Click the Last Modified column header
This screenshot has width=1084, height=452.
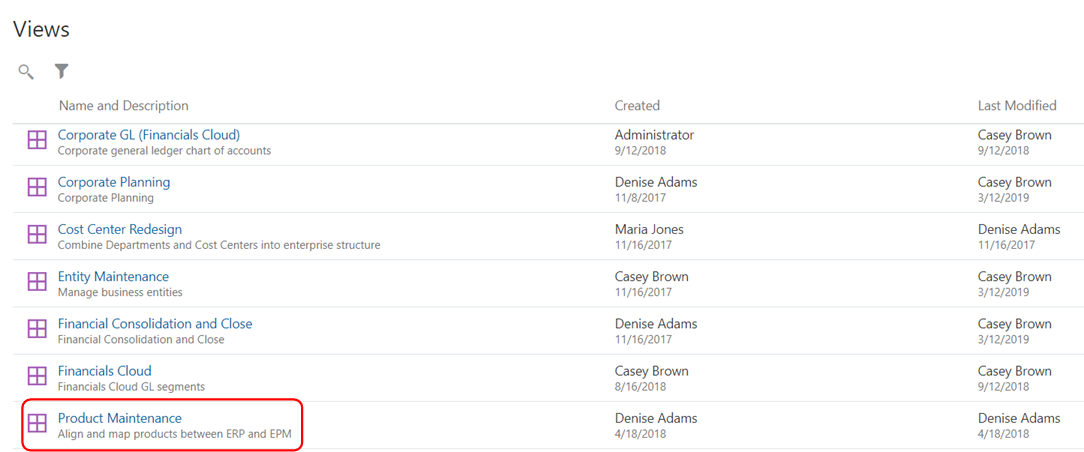(1017, 106)
